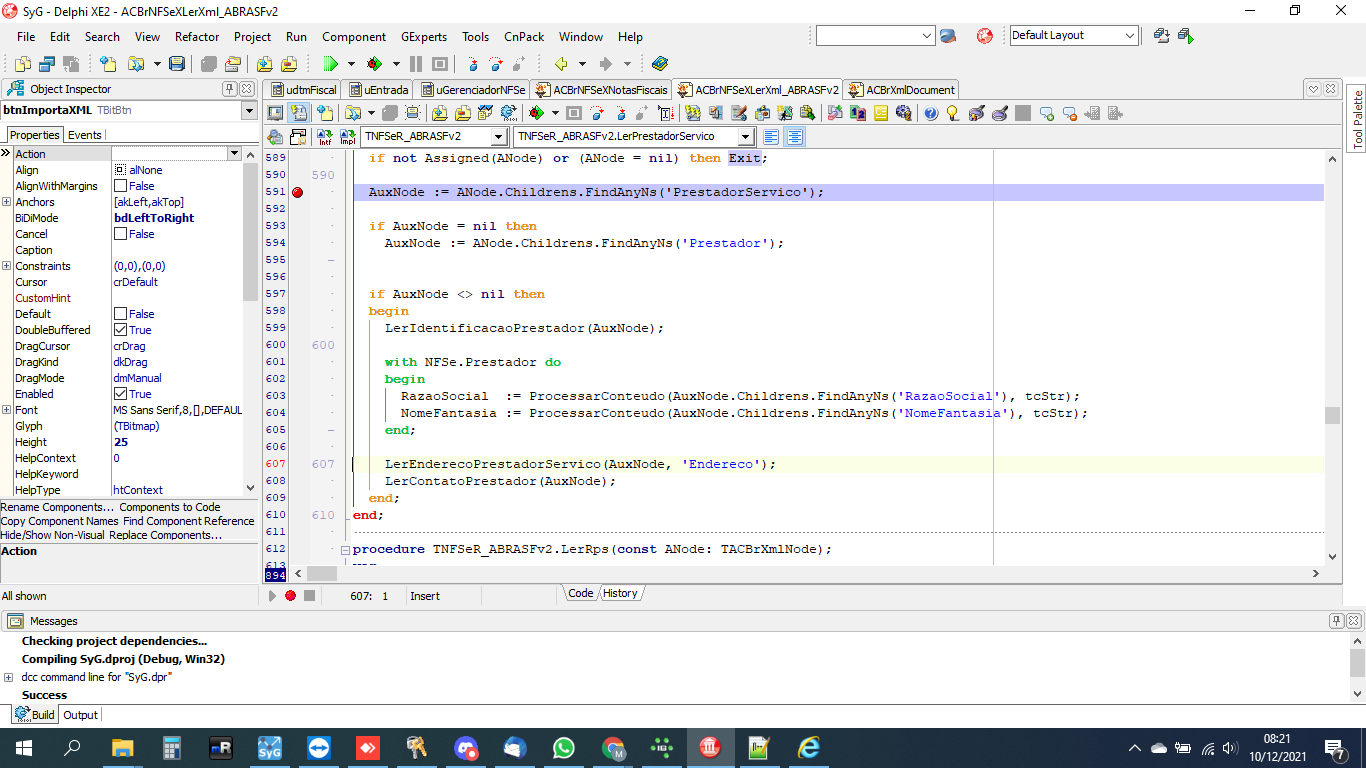Viewport: 1366px width, 768px height.
Task: Click the left-align lines icon next to the method combo
Action: (x=772, y=137)
